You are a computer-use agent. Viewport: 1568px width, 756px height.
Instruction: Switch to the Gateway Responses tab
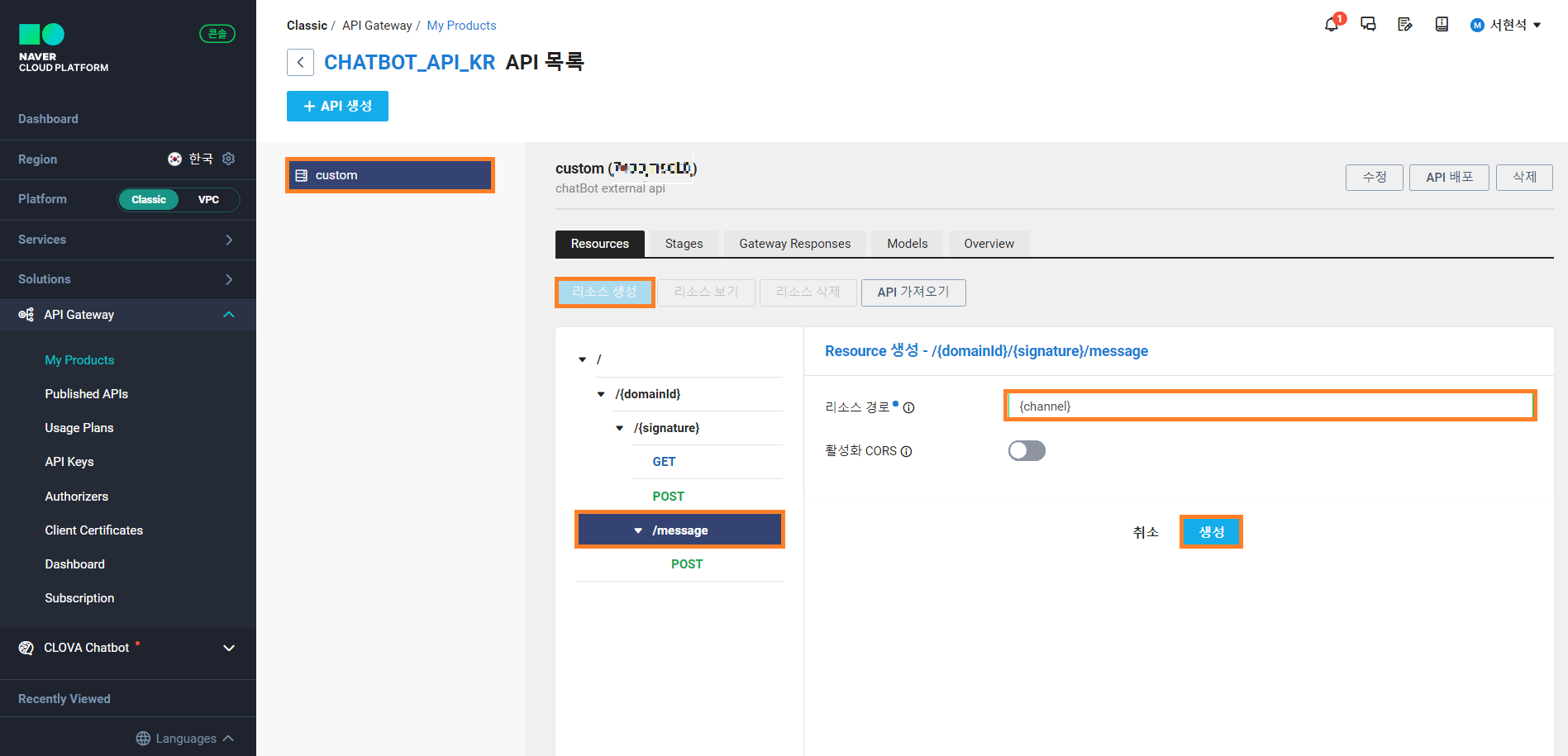point(795,244)
